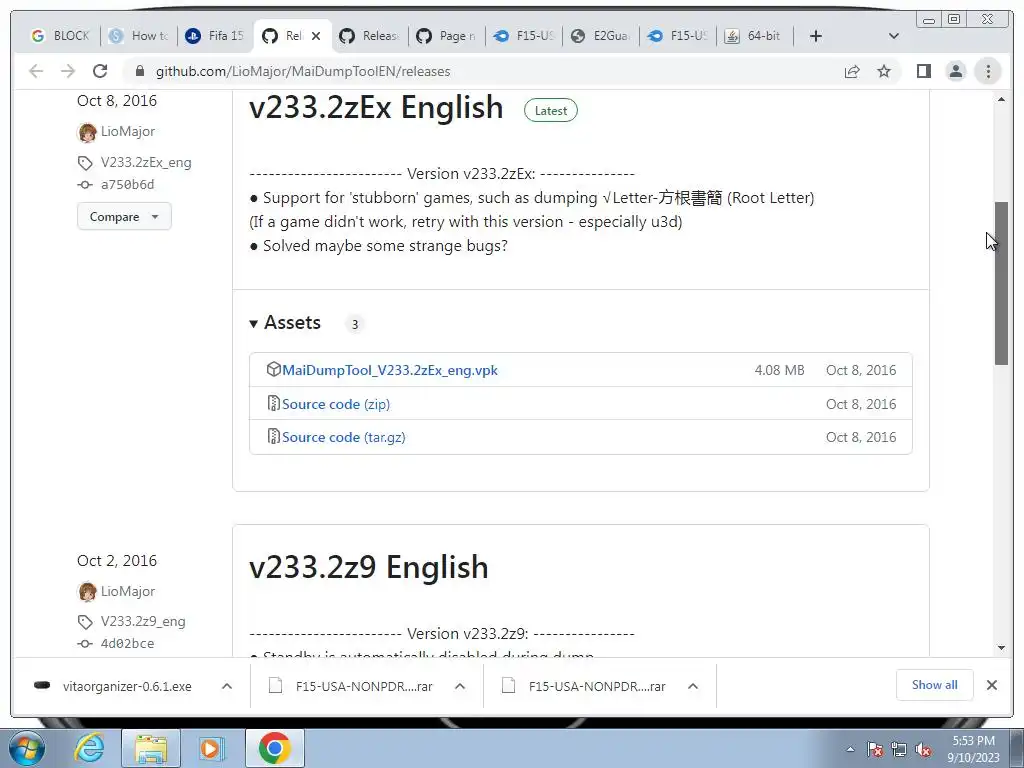Viewport: 1024px width, 768px height.
Task: Open the tab search chevron
Action: click(894, 36)
